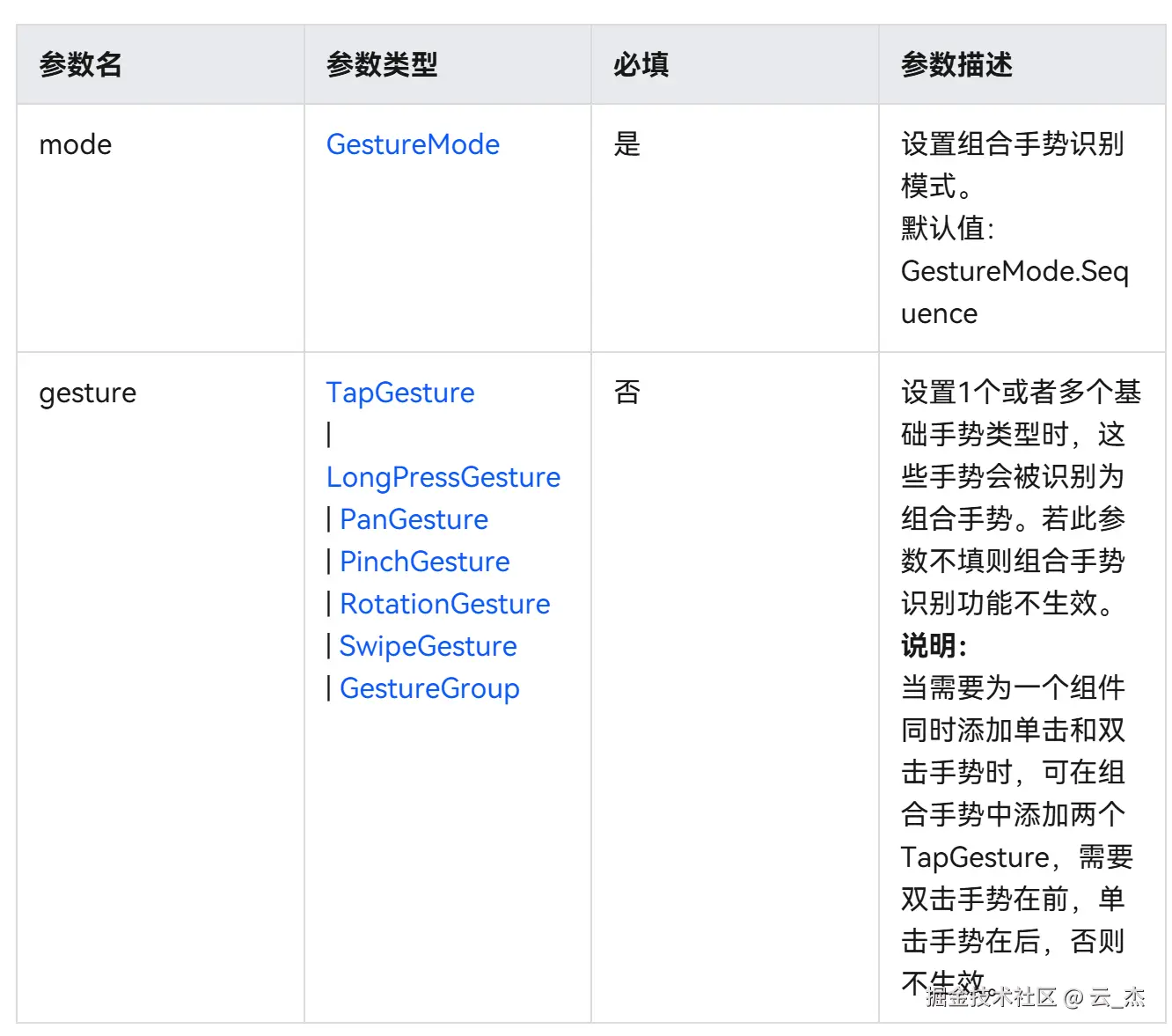Select the 参数描述 column header
This screenshot has height=1036, width=1172.
point(956,65)
